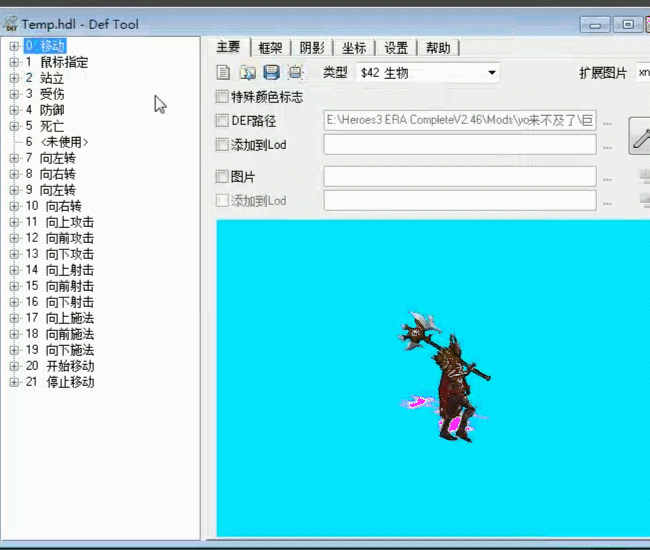This screenshot has height=550, width=650.
Task: Expand the 3 受伤 group
Action: (x=14, y=94)
